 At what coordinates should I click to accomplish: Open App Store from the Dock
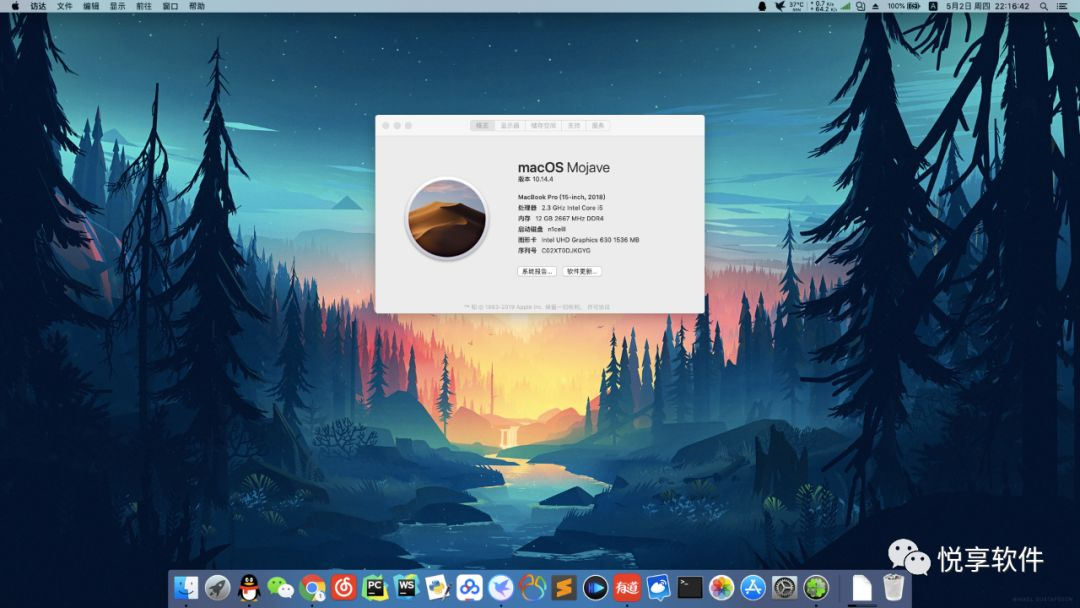tap(753, 588)
